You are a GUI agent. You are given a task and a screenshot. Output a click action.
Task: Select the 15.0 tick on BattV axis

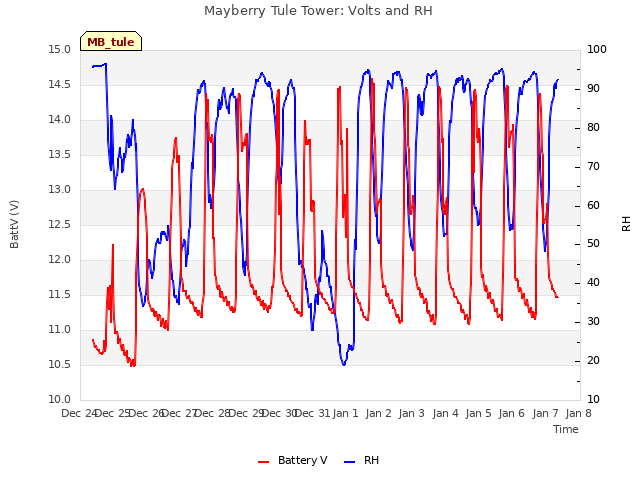[60, 50]
